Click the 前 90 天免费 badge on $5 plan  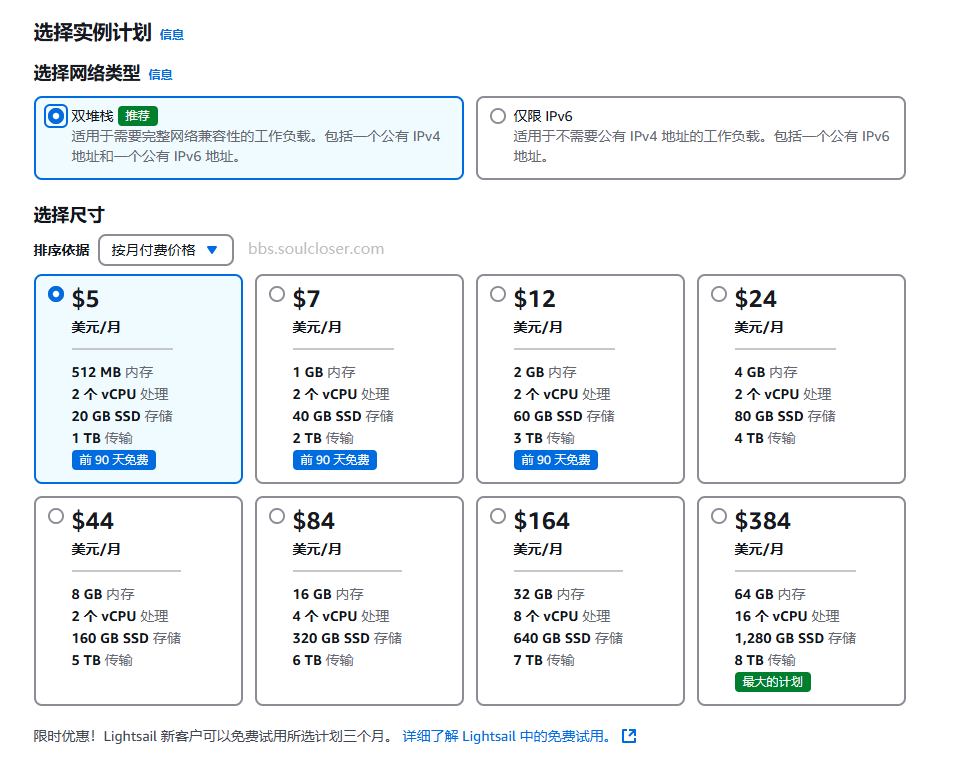pos(114,460)
